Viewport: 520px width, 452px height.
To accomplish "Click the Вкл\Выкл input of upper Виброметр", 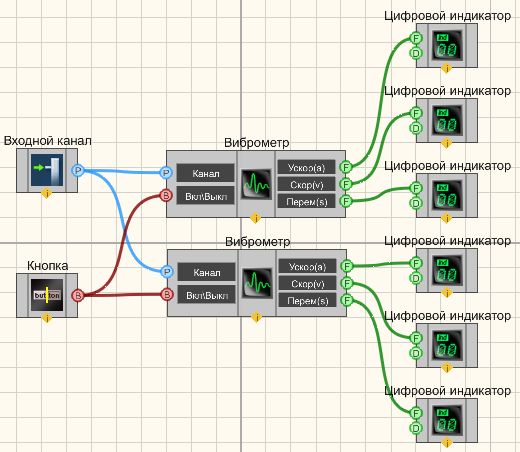I will coord(206,196).
